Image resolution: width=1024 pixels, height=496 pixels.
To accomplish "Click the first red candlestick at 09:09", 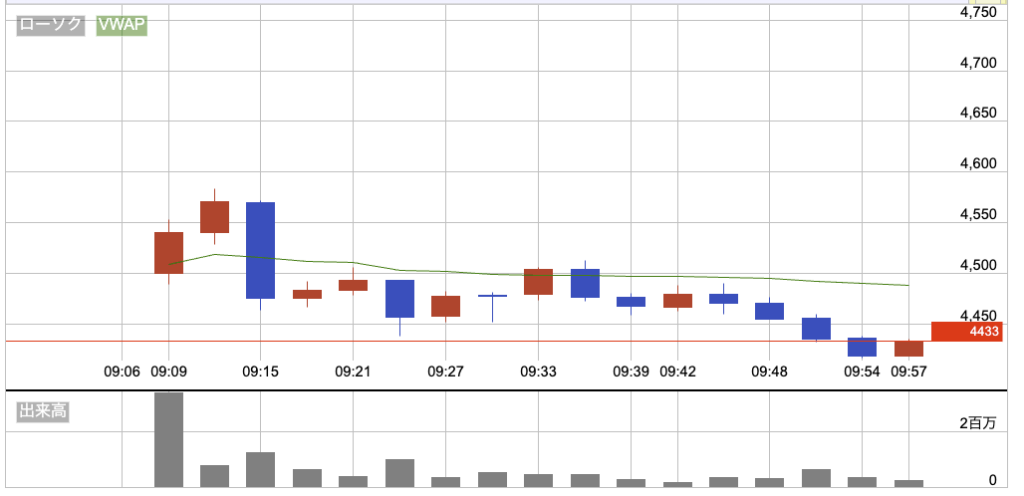I will pyautogui.click(x=168, y=252).
